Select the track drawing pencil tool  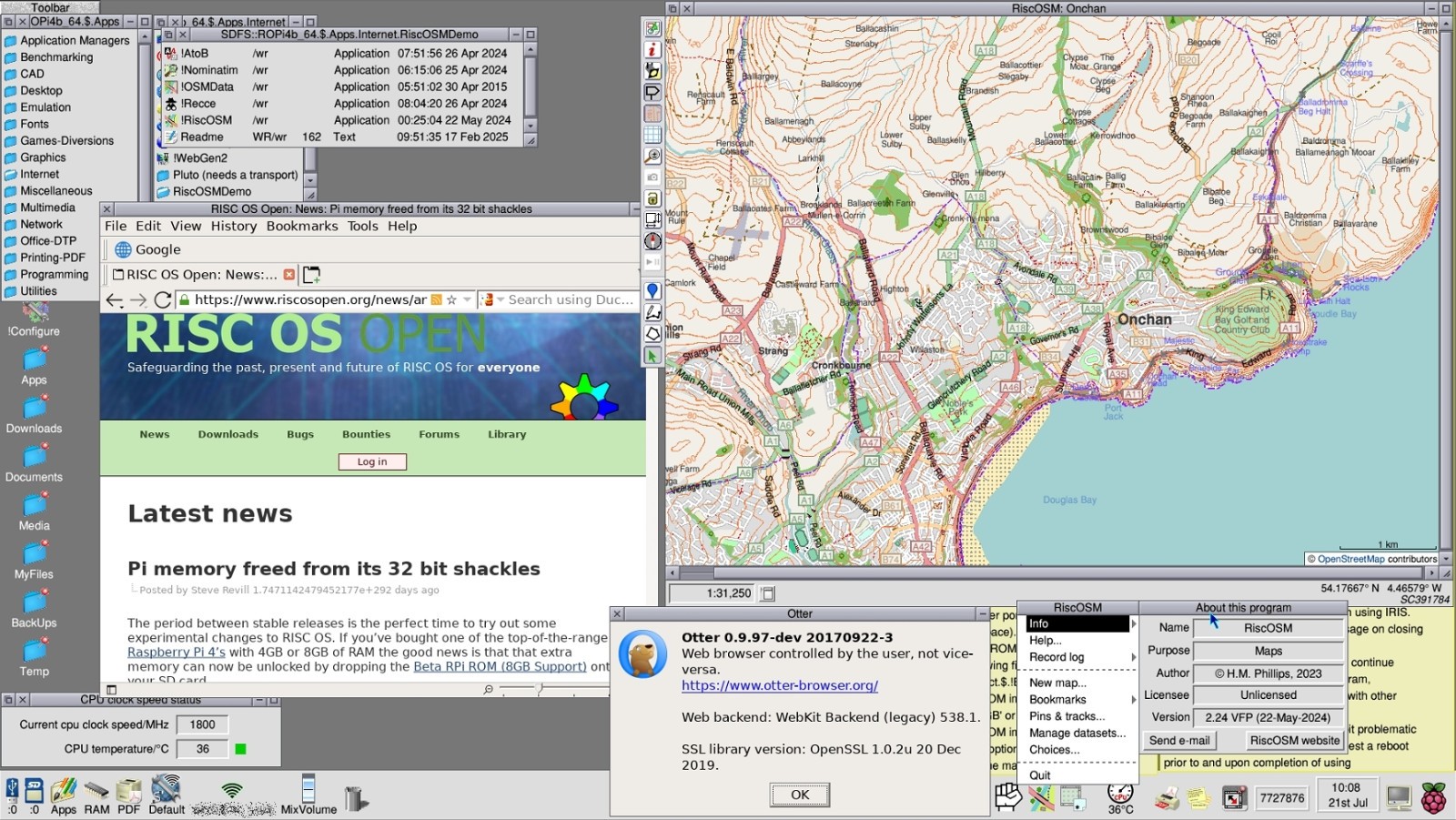(x=652, y=312)
